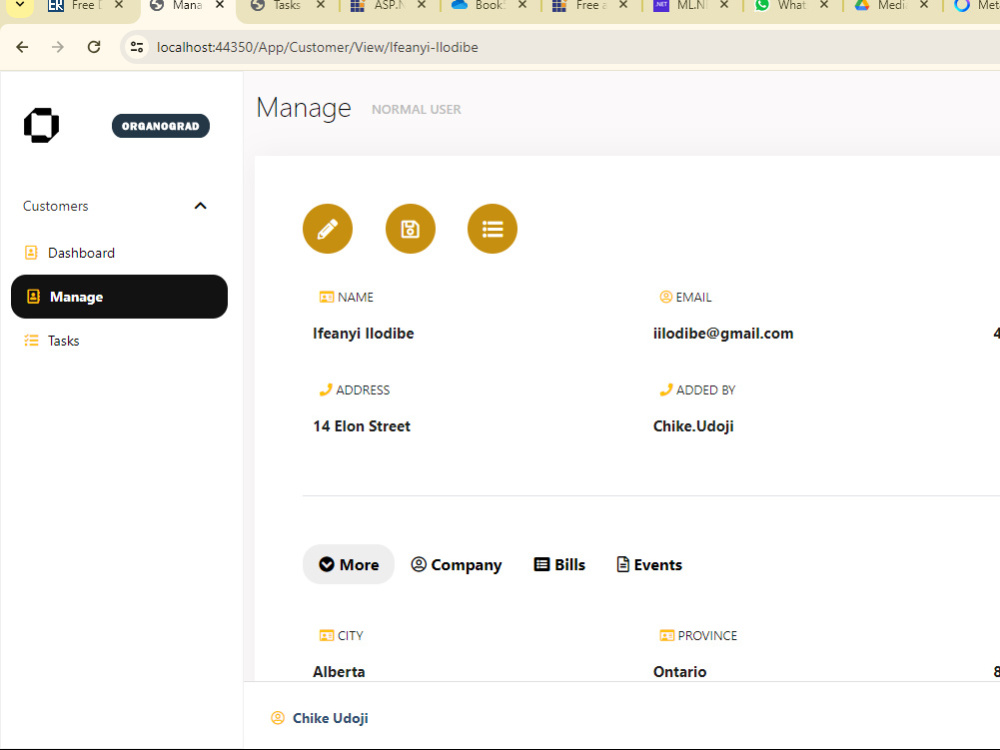Switch to the Company tab
The width and height of the screenshot is (1000, 750).
[456, 564]
